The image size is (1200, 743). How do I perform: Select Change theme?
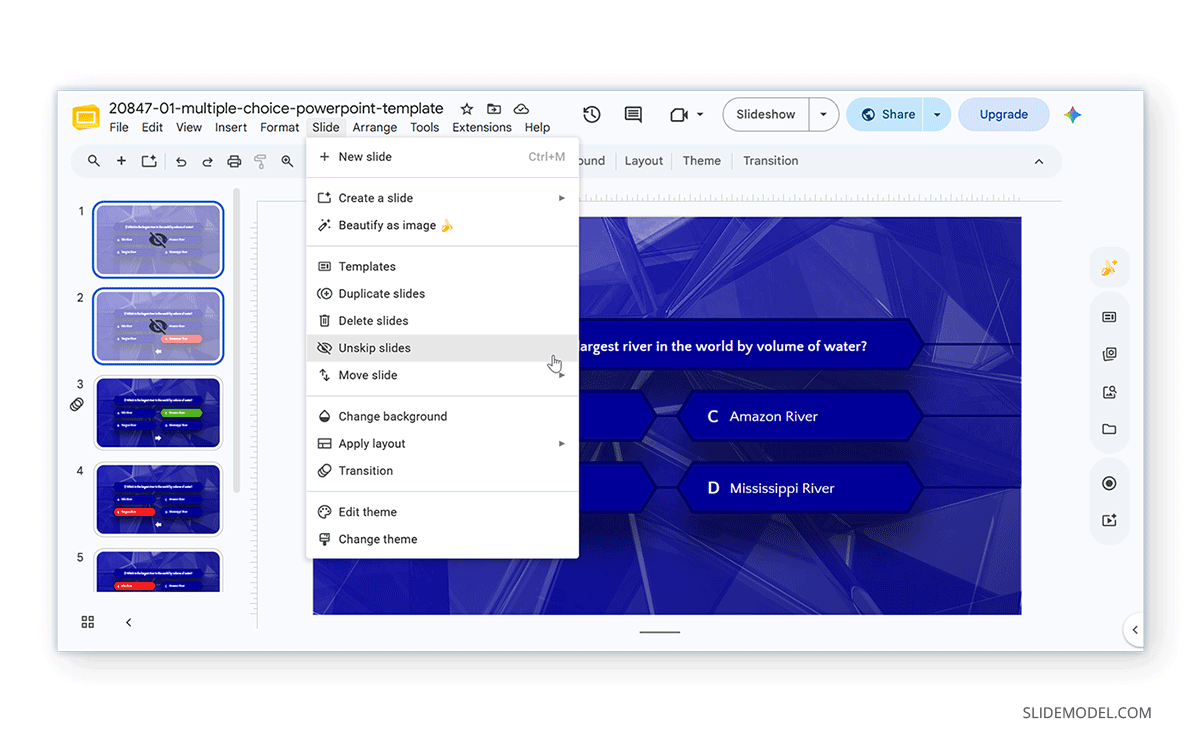pos(442,539)
